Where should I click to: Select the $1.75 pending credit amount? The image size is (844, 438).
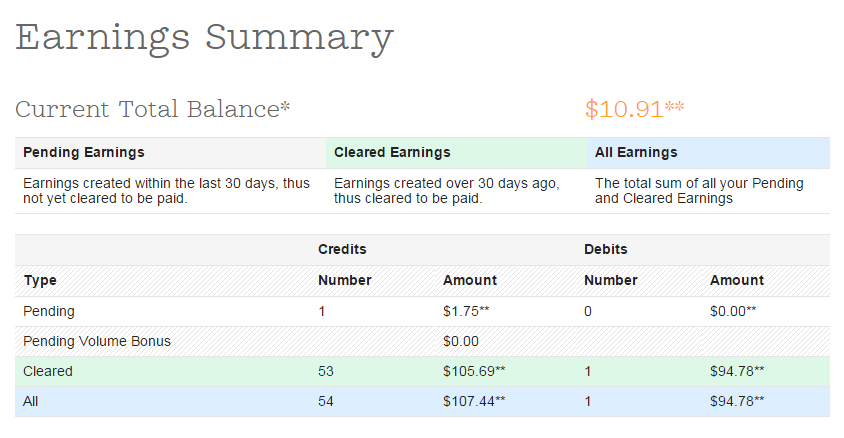point(466,312)
